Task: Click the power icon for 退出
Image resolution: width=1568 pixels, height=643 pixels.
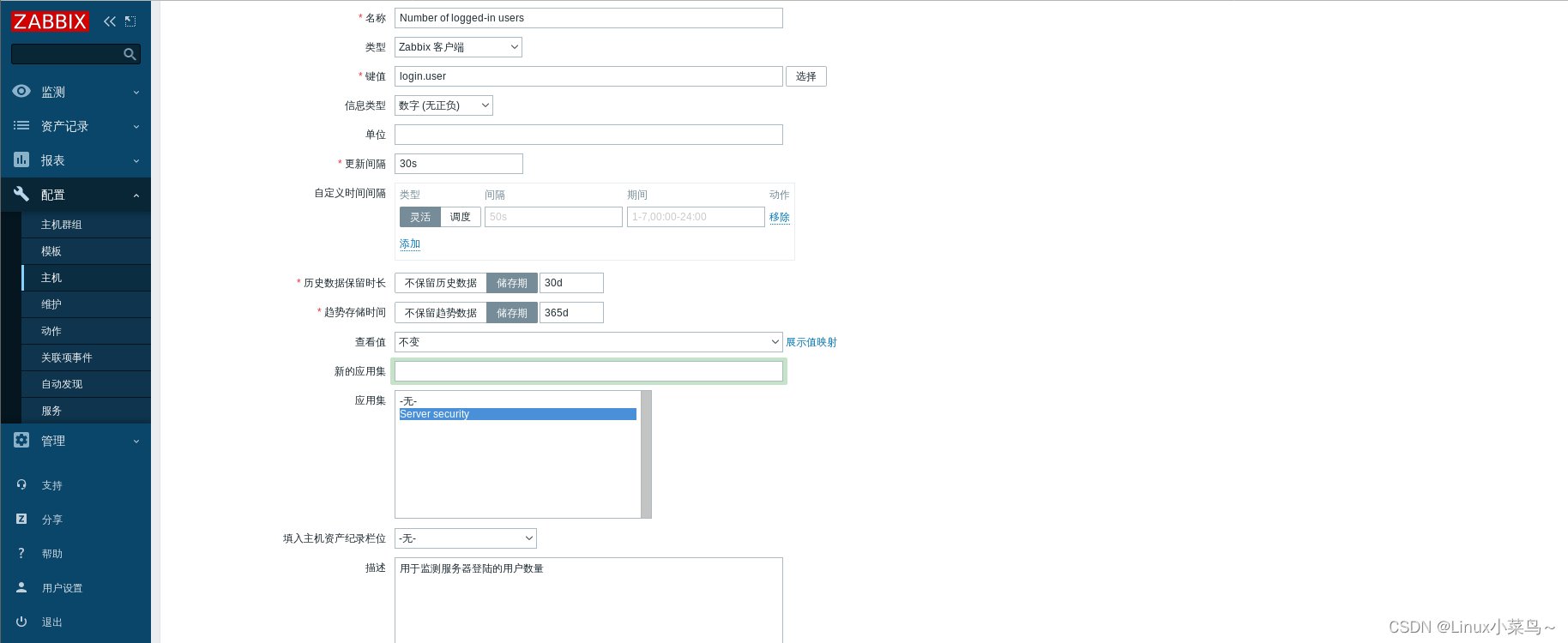Action: pyautogui.click(x=21, y=622)
